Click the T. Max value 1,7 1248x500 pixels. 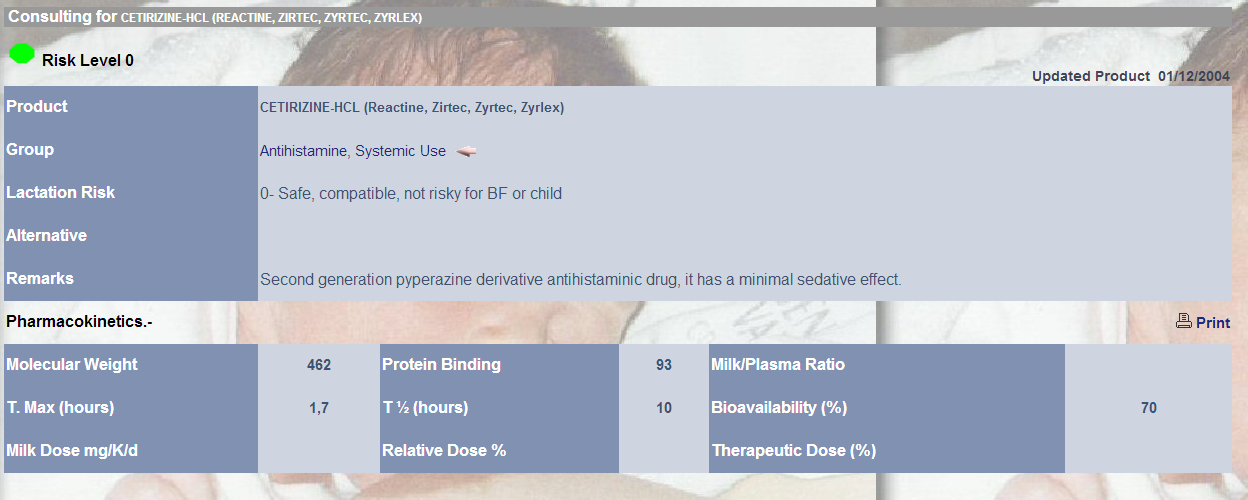319,408
